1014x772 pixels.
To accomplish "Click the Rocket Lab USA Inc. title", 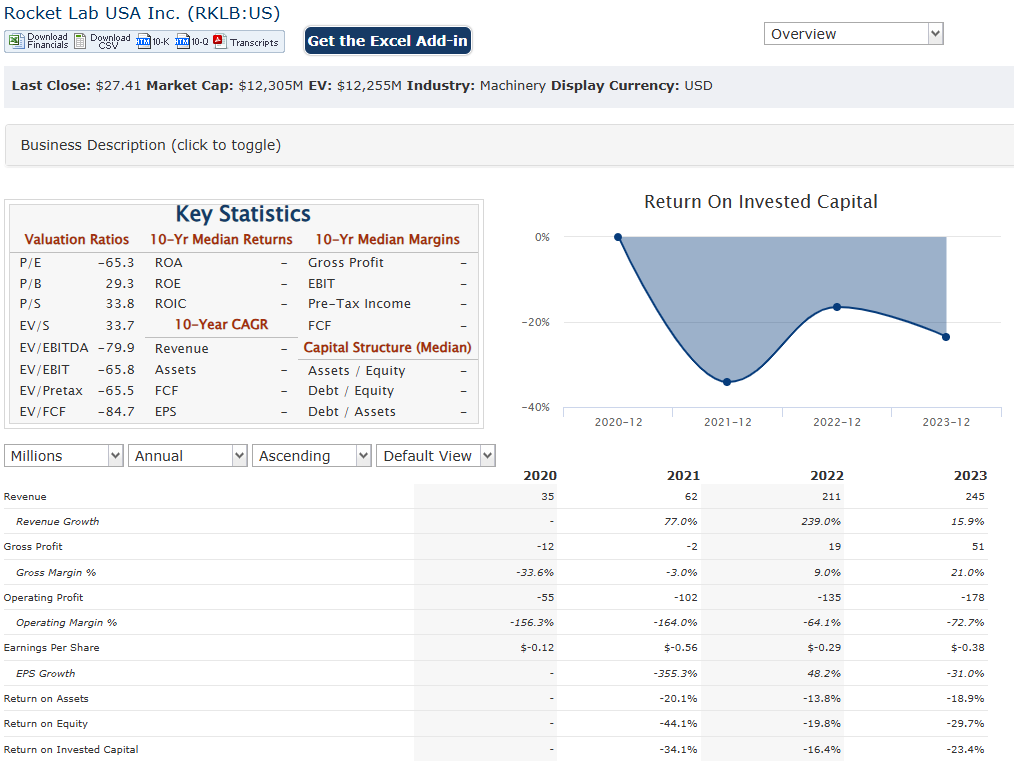I will tap(142, 13).
